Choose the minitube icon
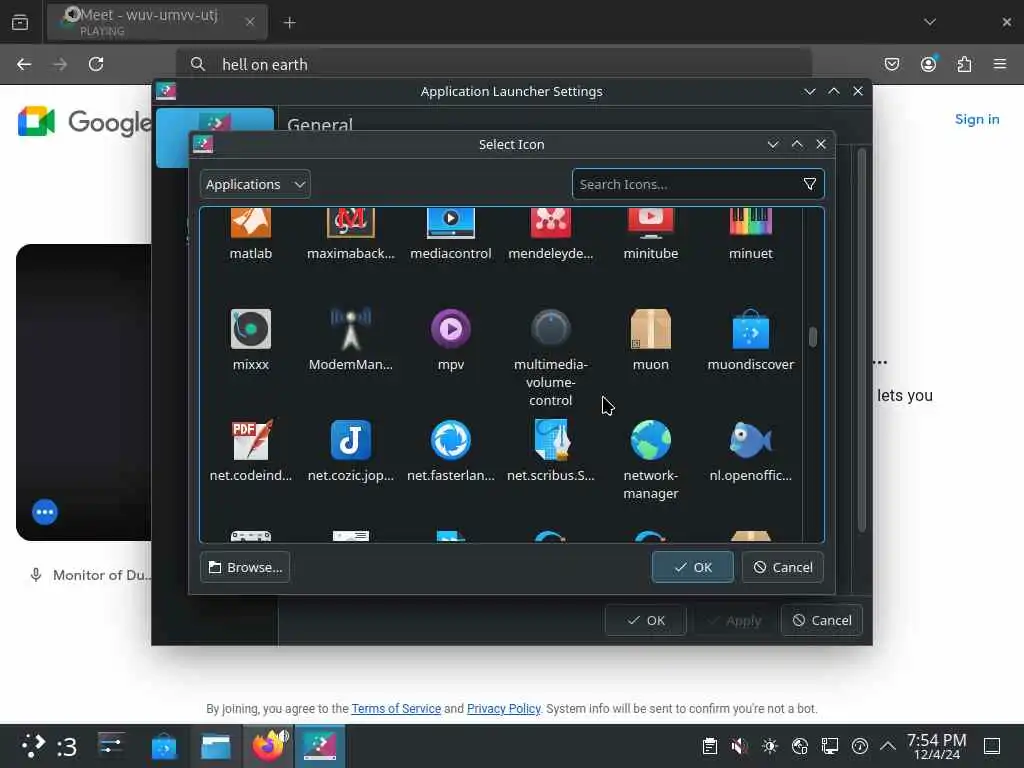Viewport: 1024px width, 768px height. (x=650, y=223)
